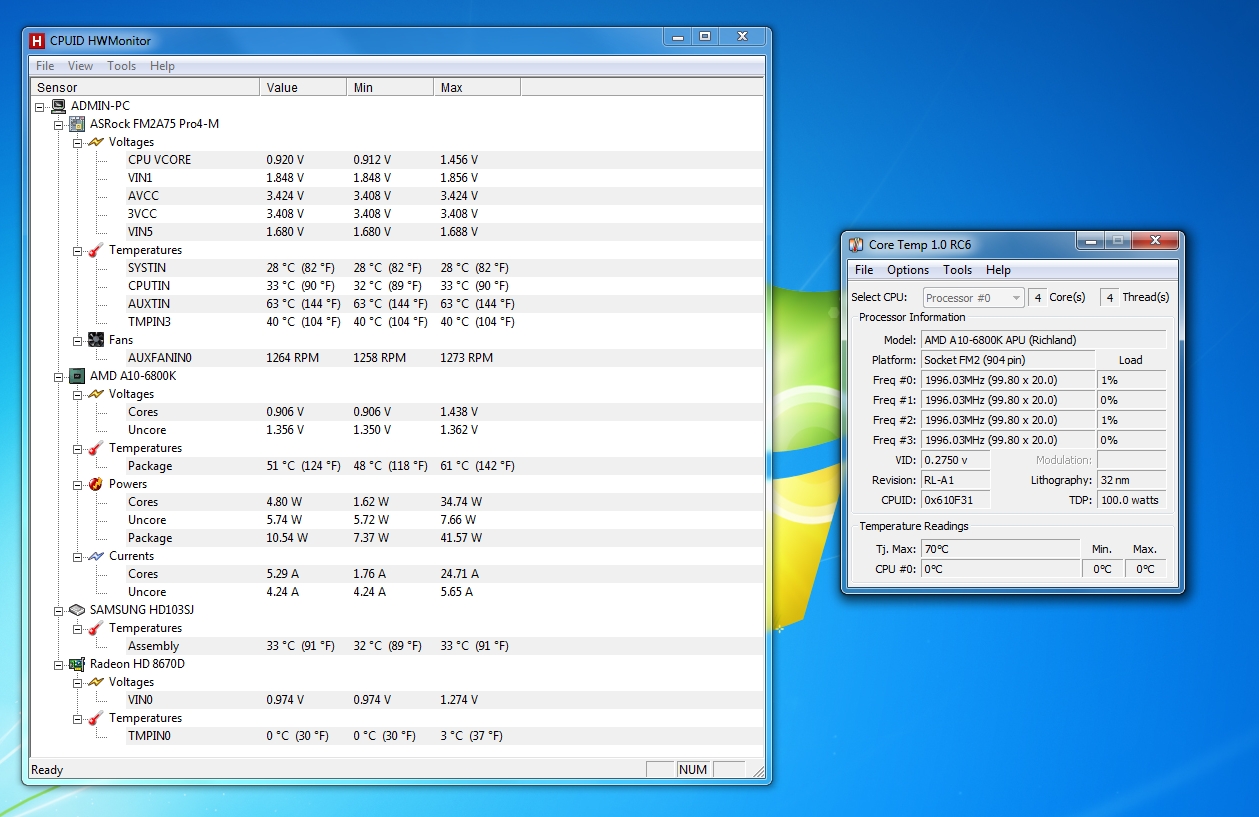Screen dimensions: 1259x817
Task: Open the Help menu in HWMonitor
Action: 162,66
